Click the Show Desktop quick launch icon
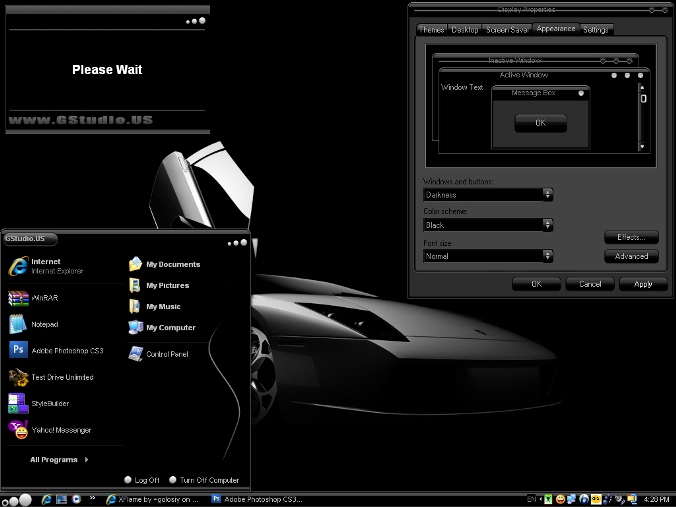The image size is (676, 507). tap(62, 499)
